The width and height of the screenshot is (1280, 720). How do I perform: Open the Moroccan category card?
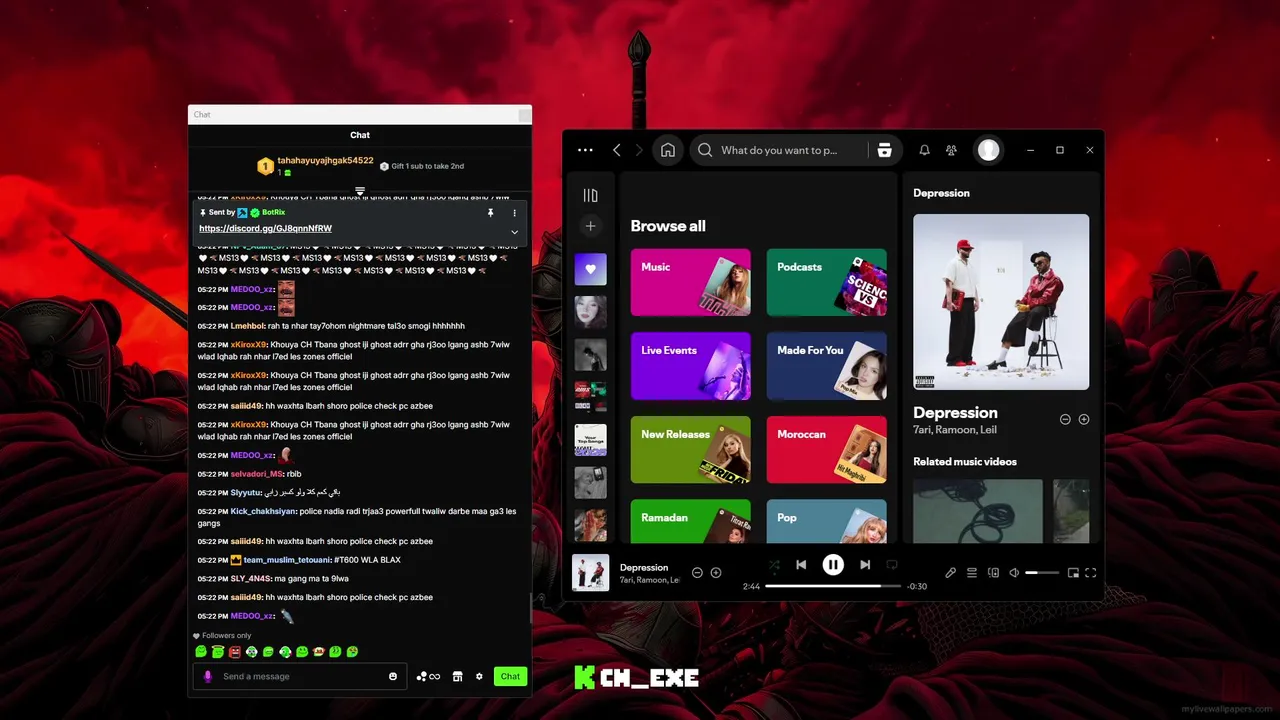tap(826, 450)
